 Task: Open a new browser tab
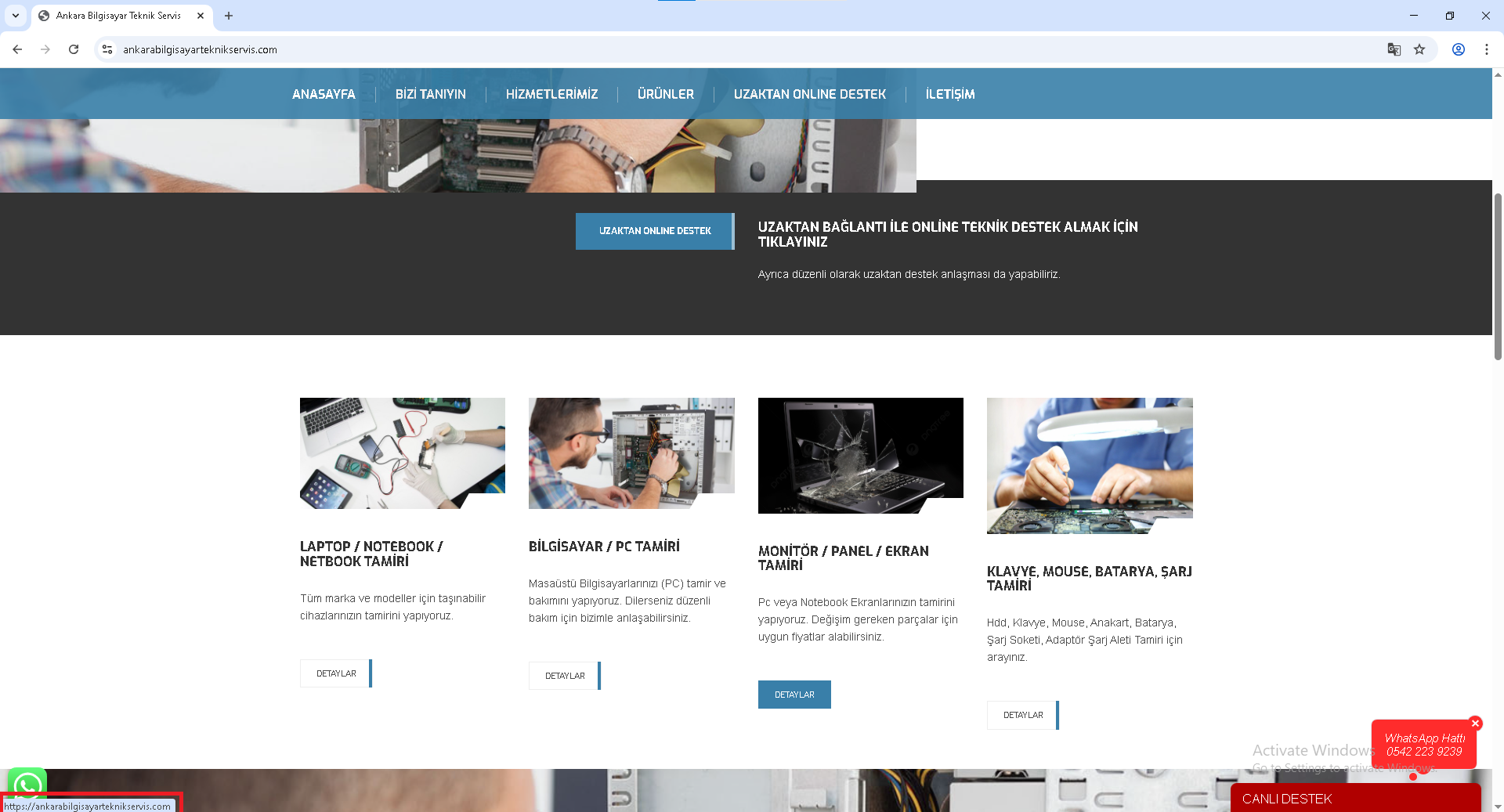(229, 16)
